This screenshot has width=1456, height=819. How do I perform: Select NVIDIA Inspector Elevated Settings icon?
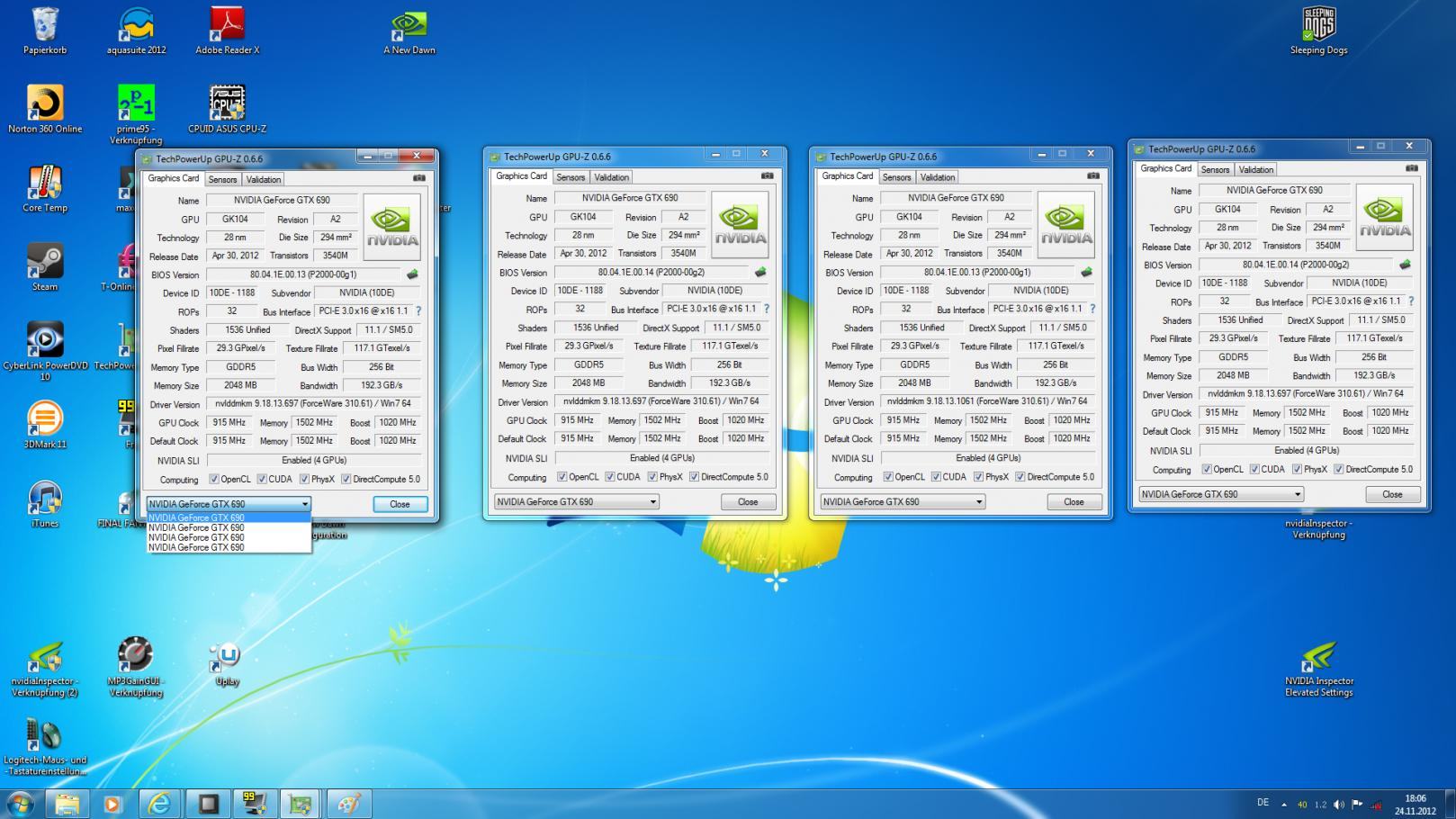coord(1318,669)
